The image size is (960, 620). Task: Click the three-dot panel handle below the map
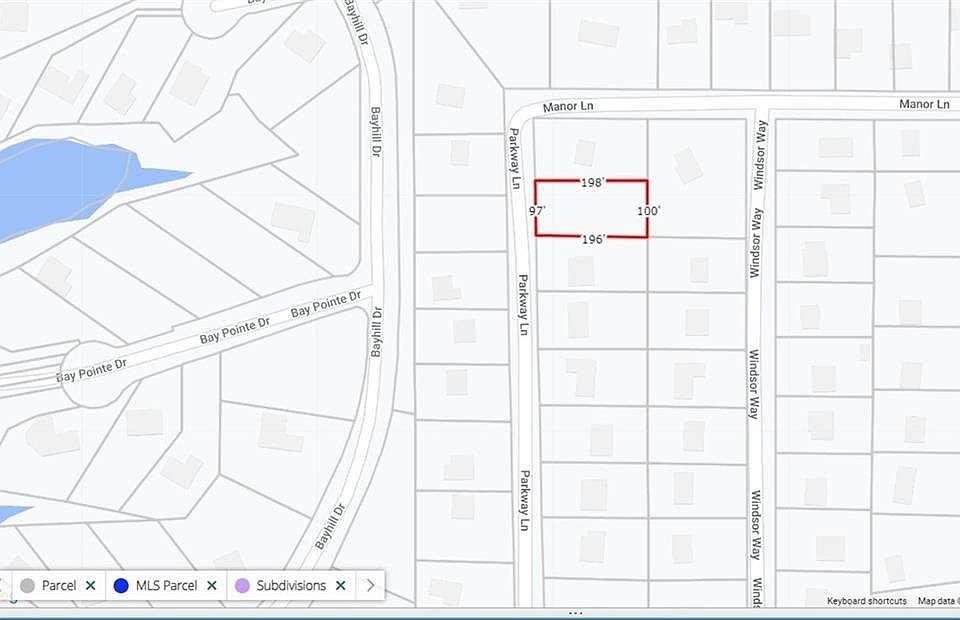(576, 613)
